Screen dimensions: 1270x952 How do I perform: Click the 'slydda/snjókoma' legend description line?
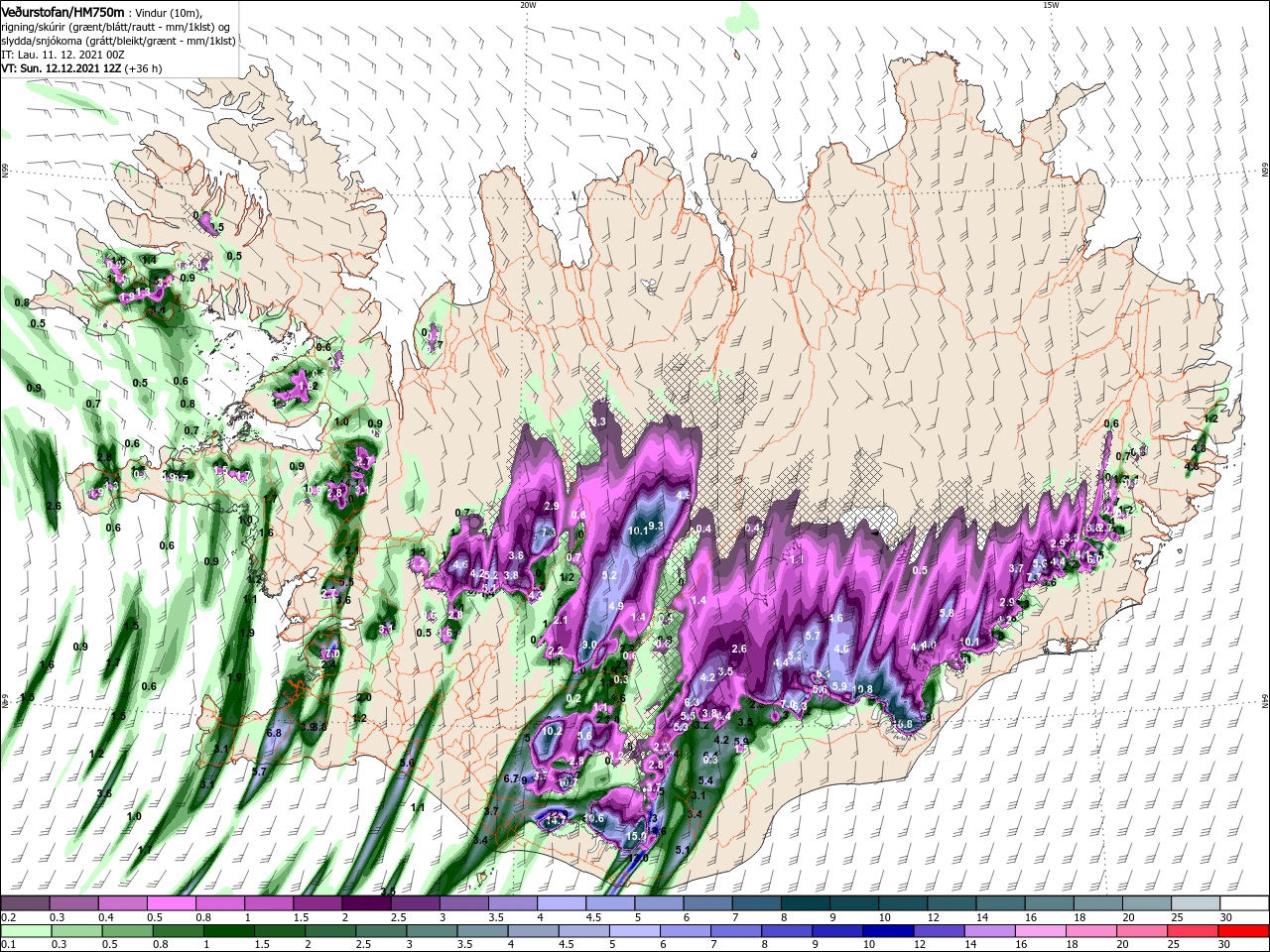click(118, 41)
